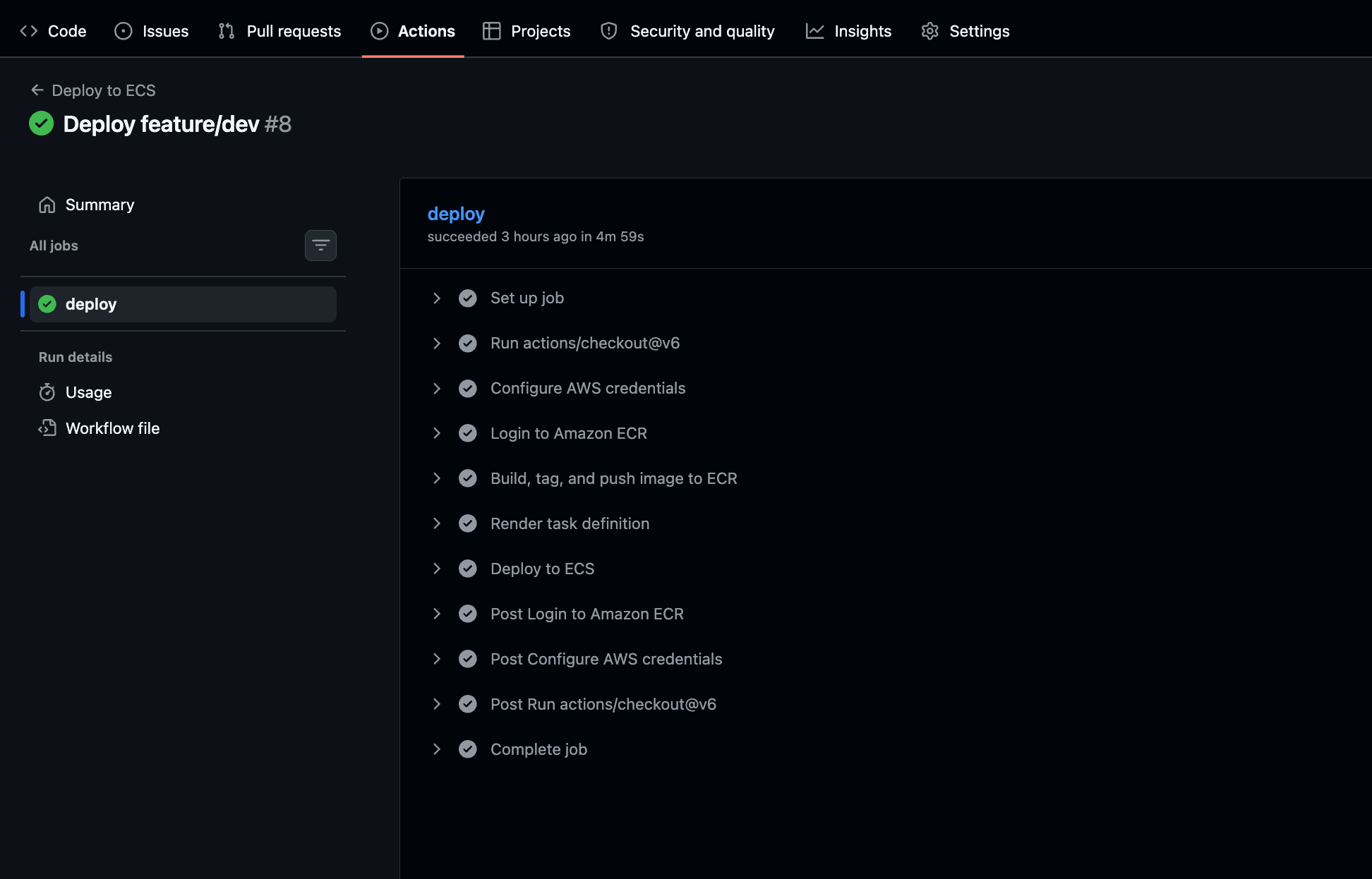The image size is (1372, 879).
Task: Click the Complete job step label
Action: [539, 749]
